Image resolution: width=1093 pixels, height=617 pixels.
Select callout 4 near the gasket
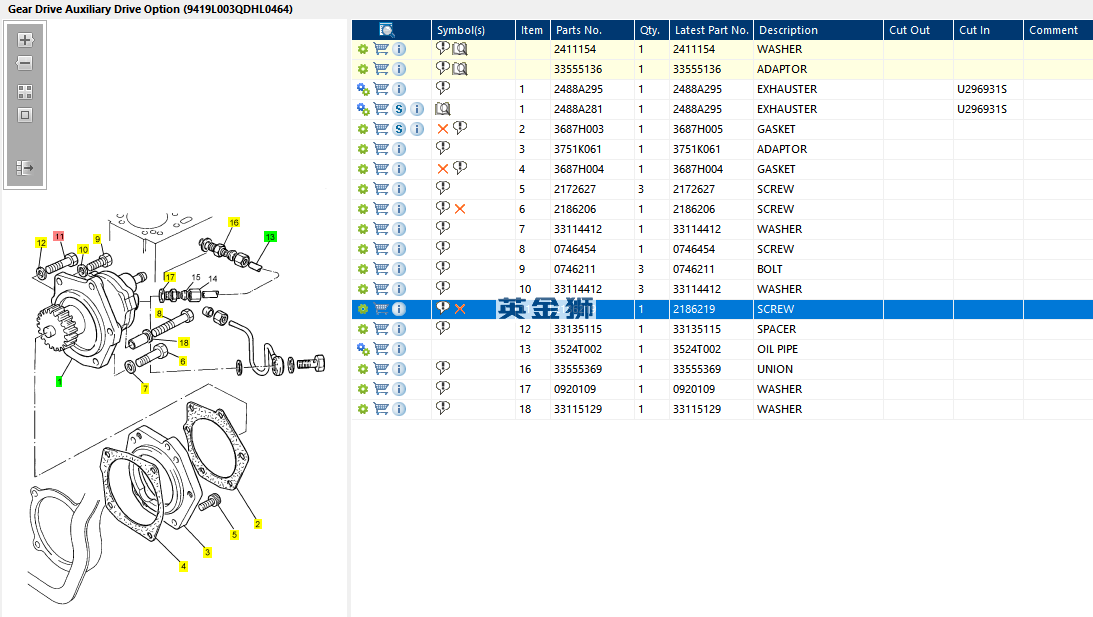[183, 566]
